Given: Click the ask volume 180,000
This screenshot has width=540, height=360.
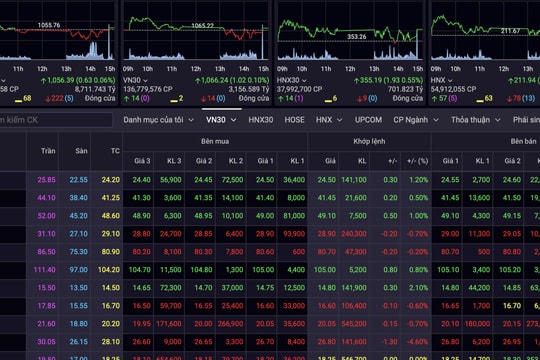Looking at the screenshot, I should click(477, 324).
